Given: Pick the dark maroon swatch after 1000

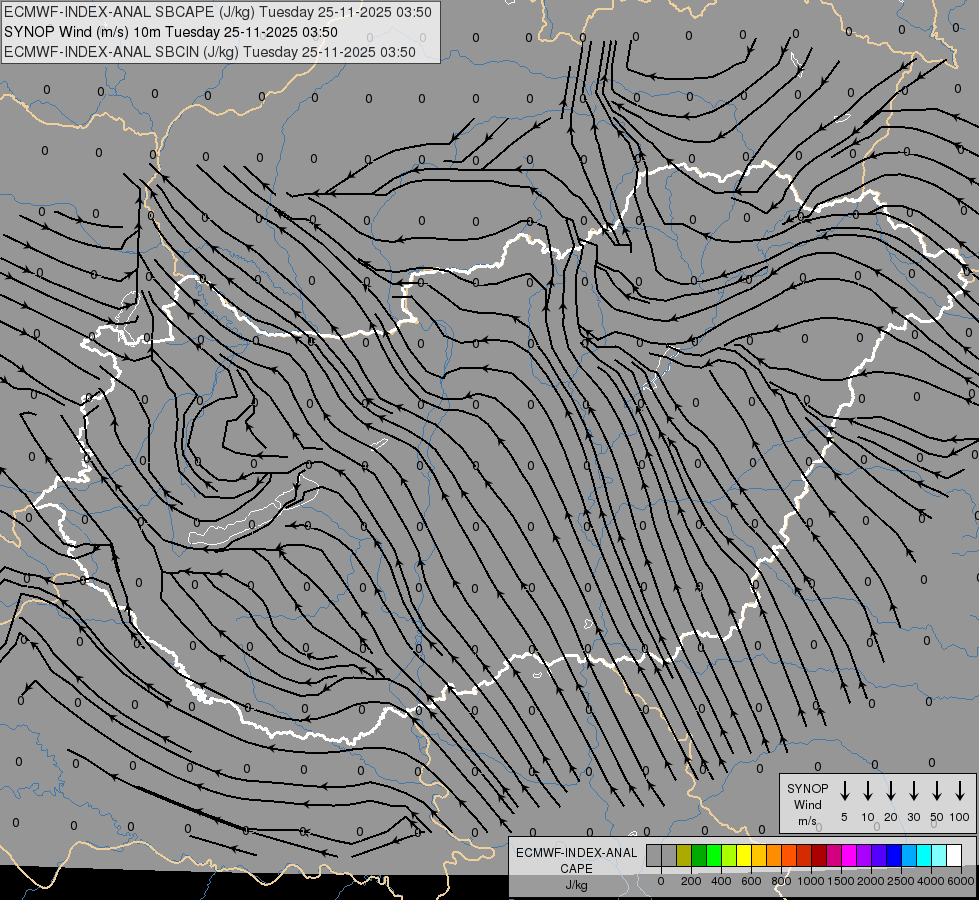Looking at the screenshot, I should (x=819, y=855).
